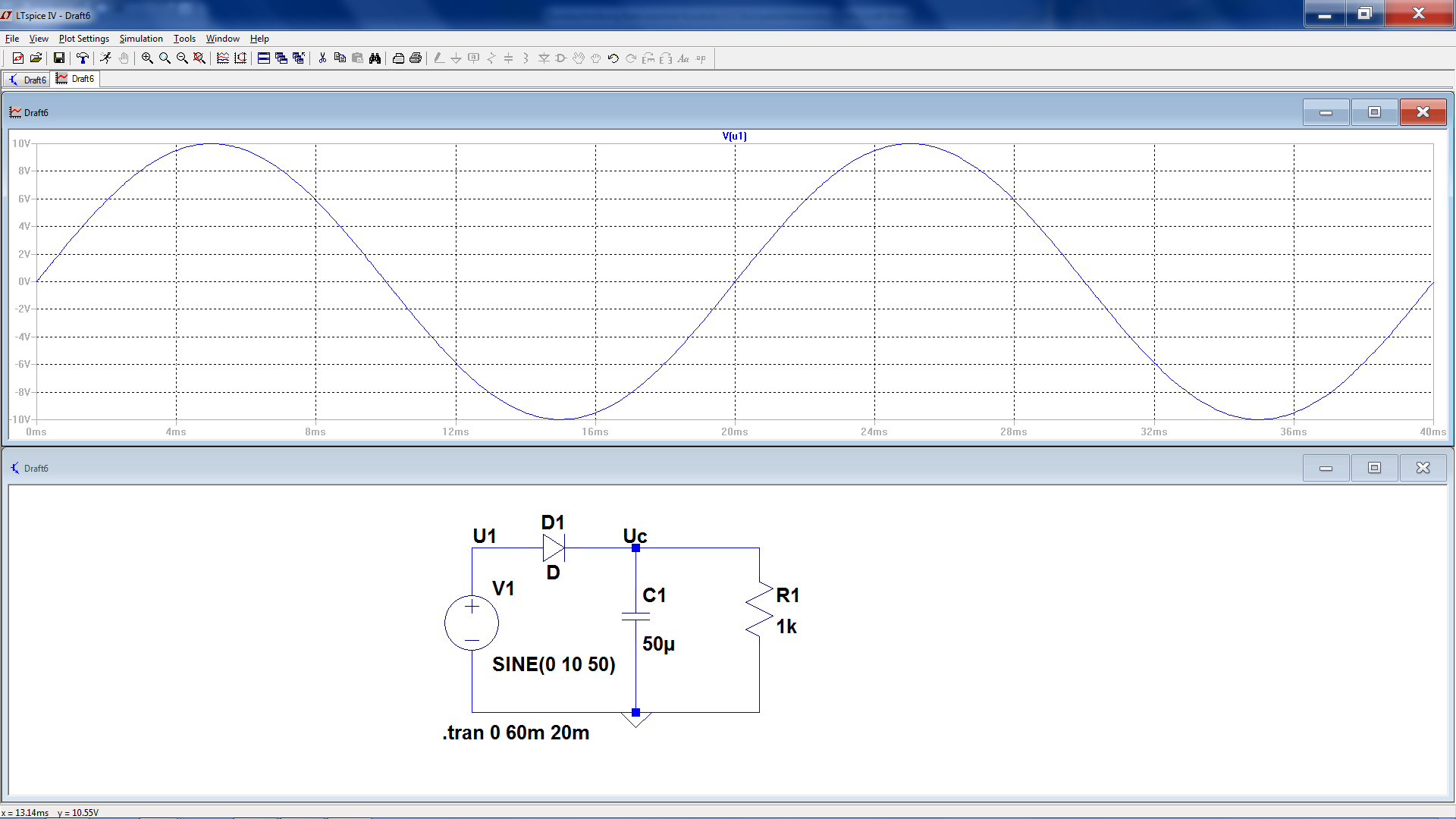
Task: Switch to the Draft6 schematic tab
Action: pyautogui.click(x=27, y=80)
